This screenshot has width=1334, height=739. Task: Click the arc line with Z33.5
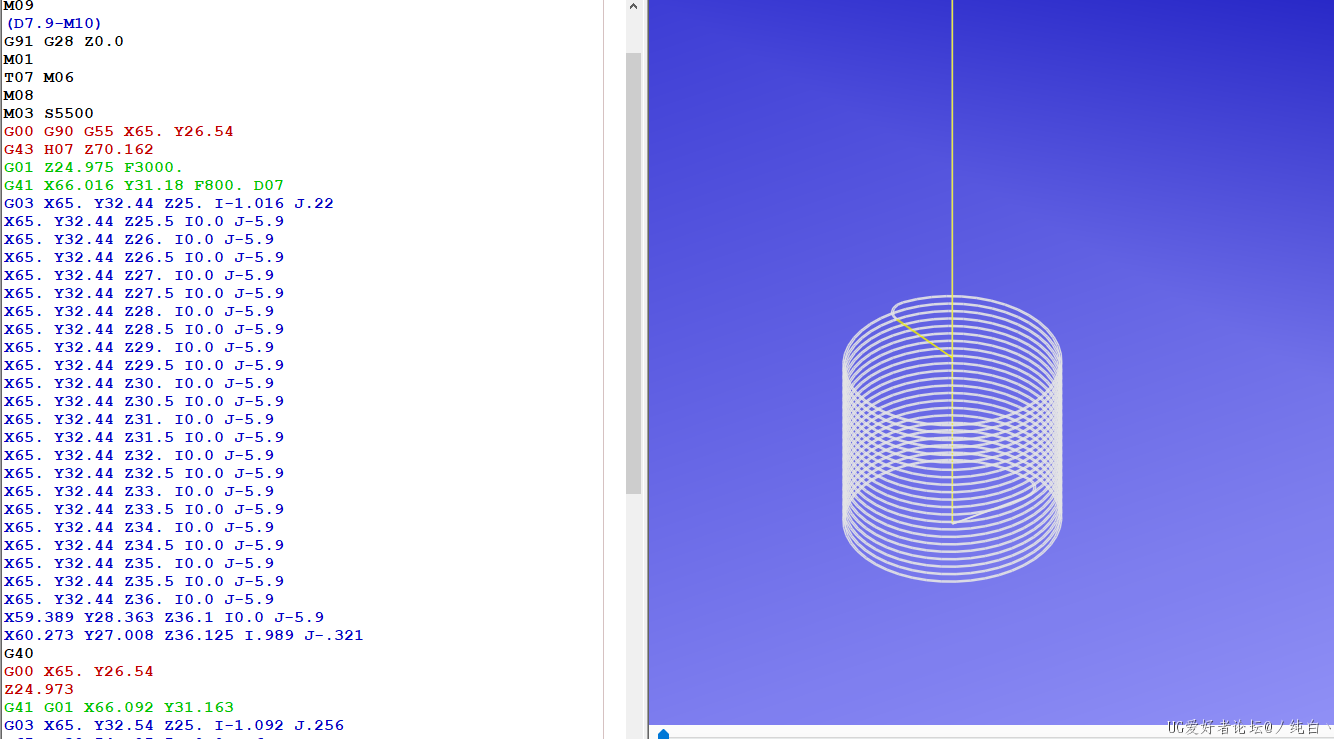[144, 509]
